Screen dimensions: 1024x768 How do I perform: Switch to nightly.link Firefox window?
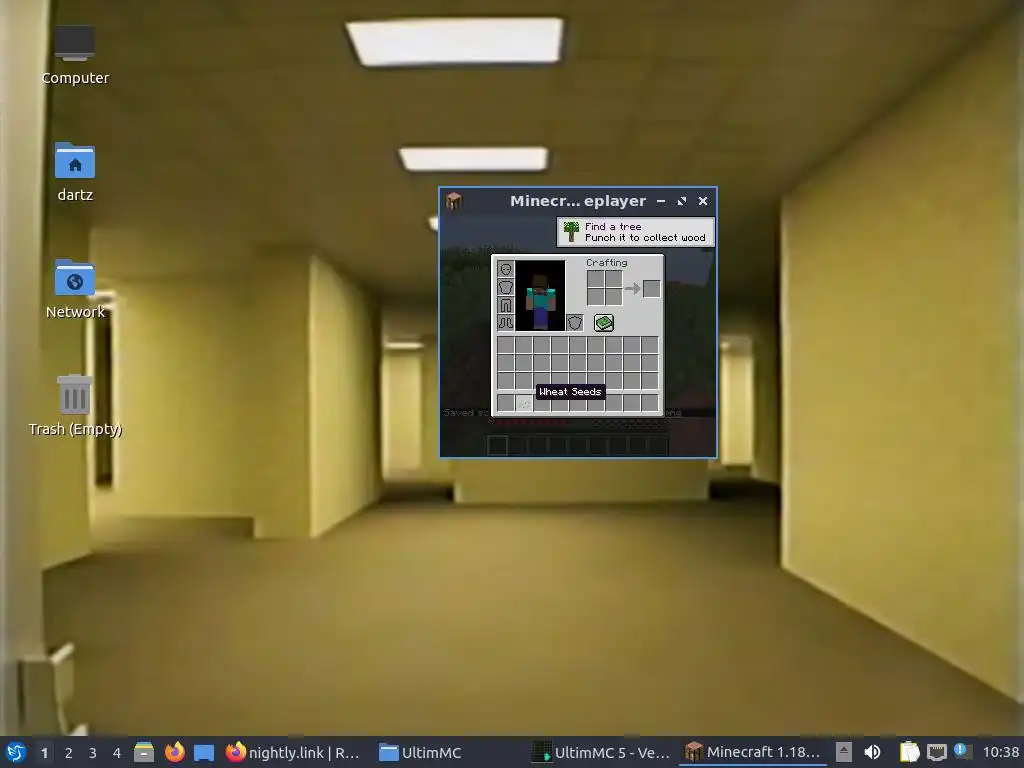click(293, 752)
